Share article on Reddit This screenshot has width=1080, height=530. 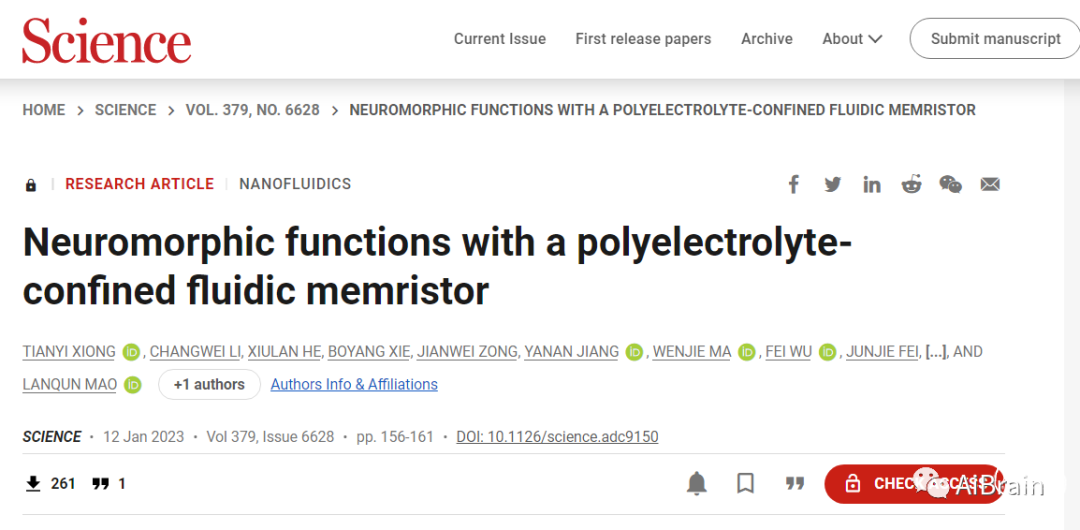coord(911,184)
